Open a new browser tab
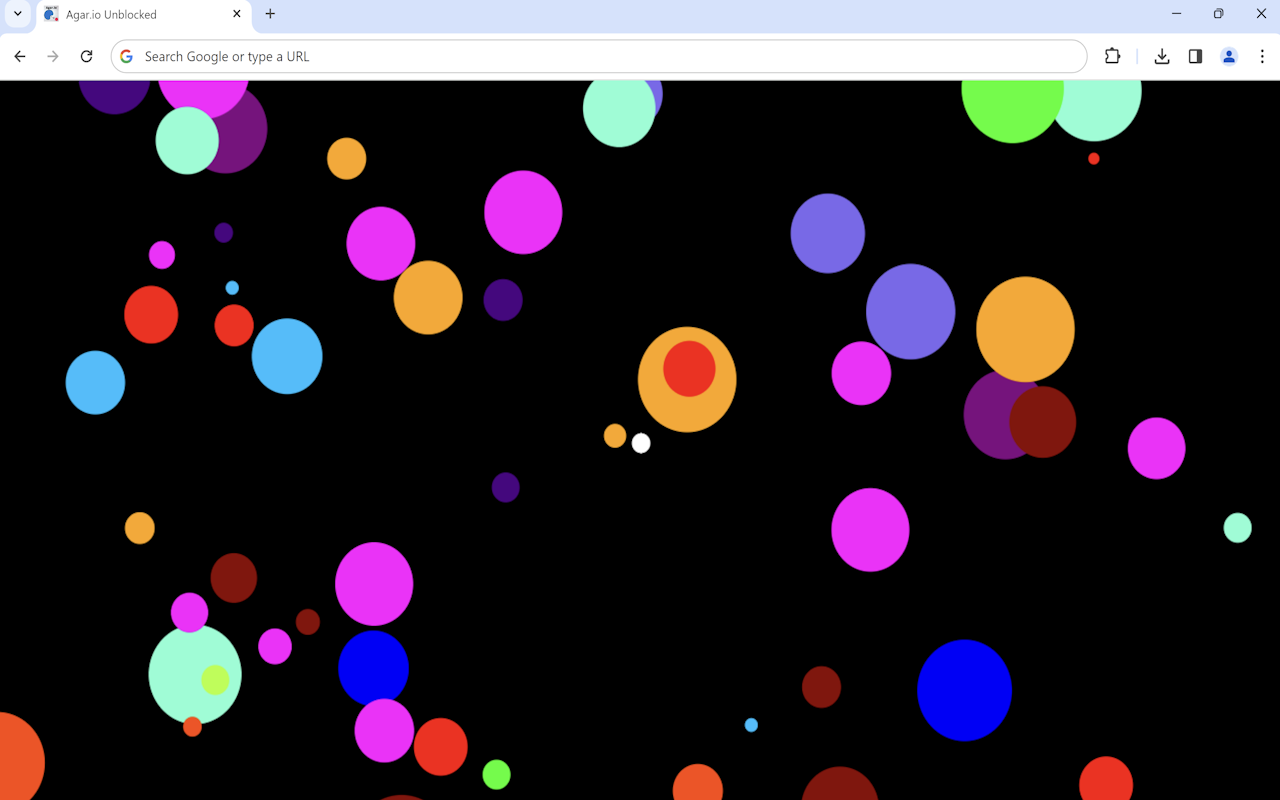The width and height of the screenshot is (1280, 800). coord(269,14)
